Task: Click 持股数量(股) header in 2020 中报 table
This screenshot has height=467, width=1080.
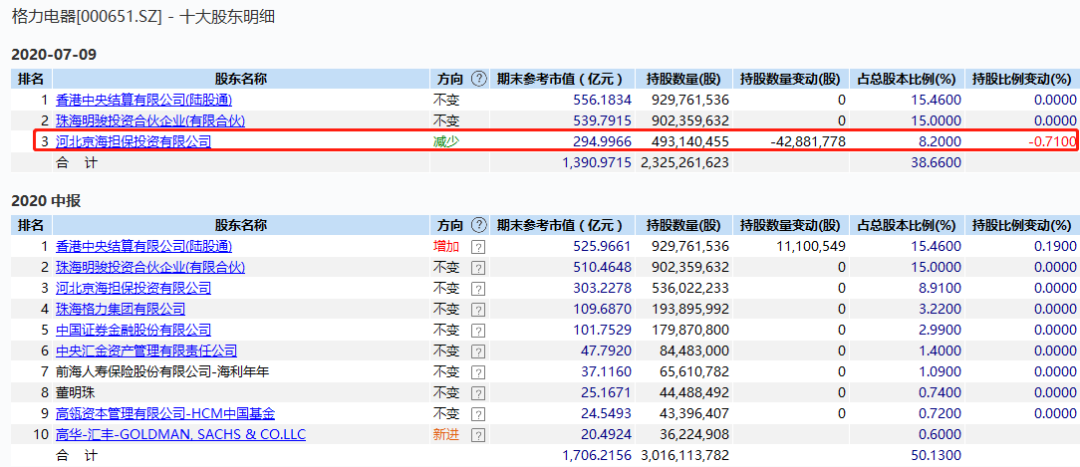Action: coord(683,225)
